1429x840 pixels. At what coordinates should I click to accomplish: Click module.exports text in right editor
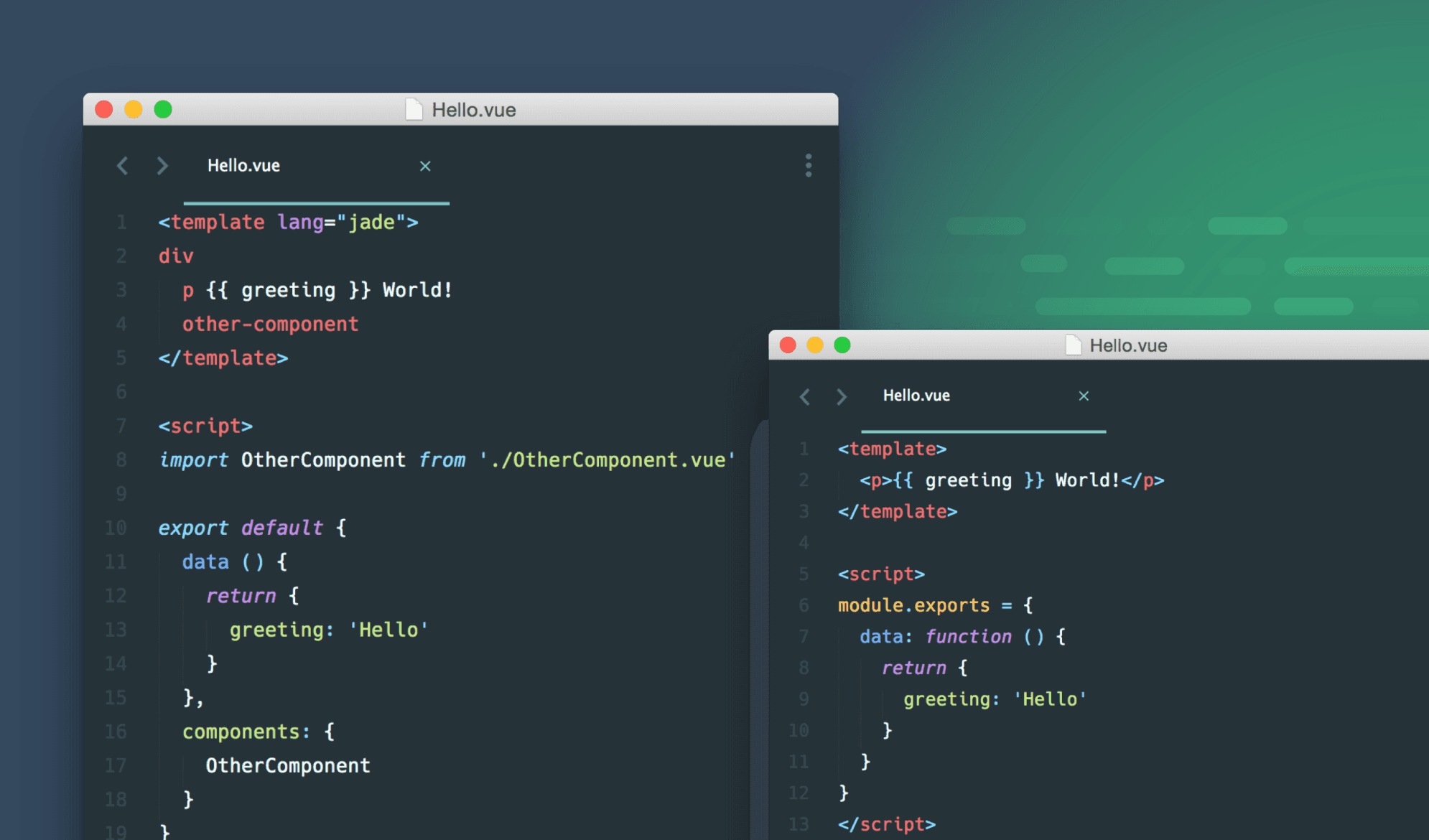[913, 605]
